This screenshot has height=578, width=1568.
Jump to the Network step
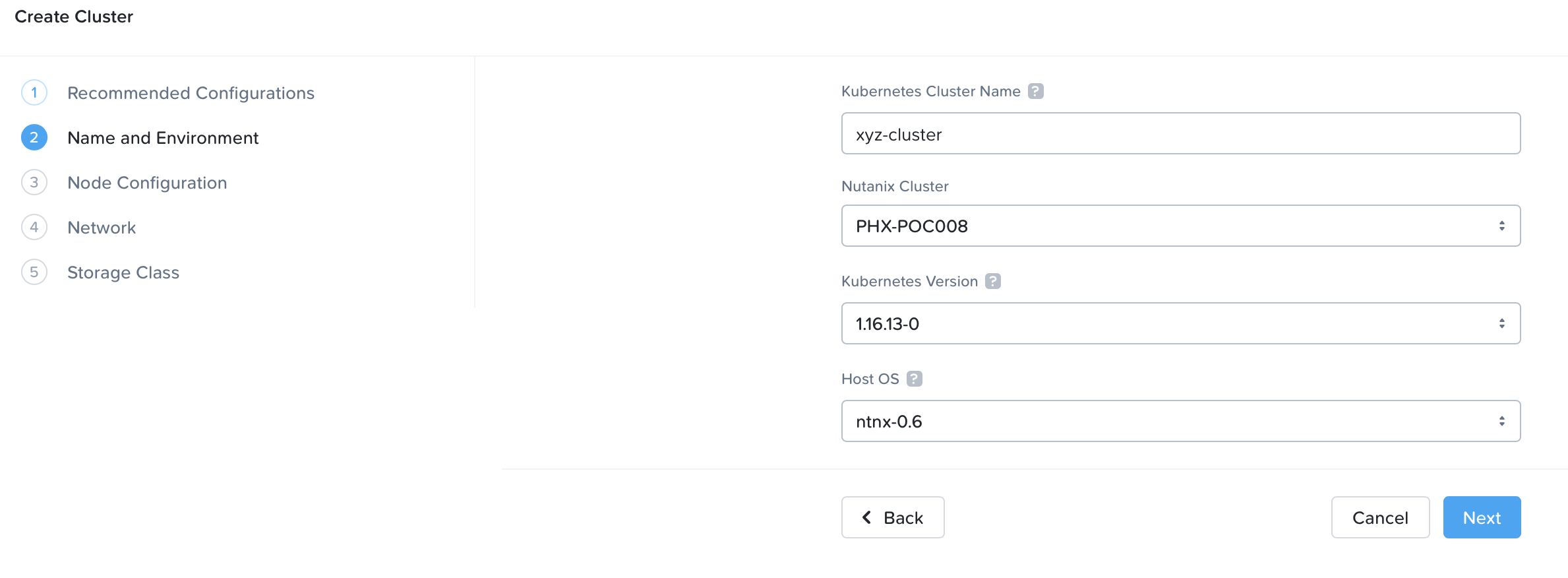[102, 228]
